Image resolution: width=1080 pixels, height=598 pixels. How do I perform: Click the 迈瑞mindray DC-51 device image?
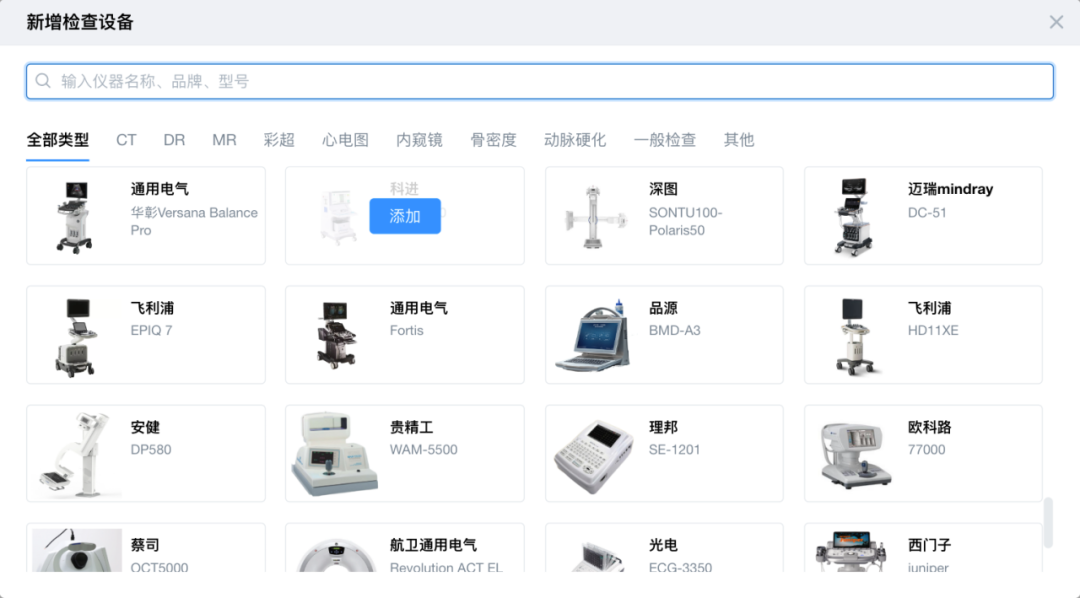click(854, 216)
